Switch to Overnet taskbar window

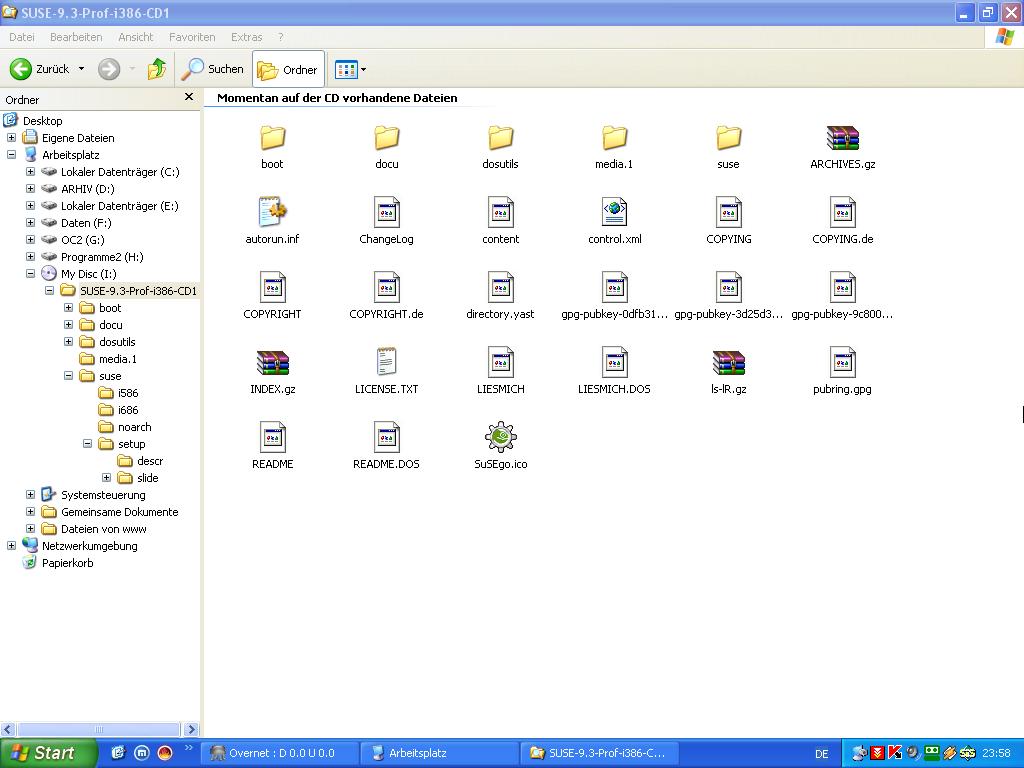tap(280, 753)
